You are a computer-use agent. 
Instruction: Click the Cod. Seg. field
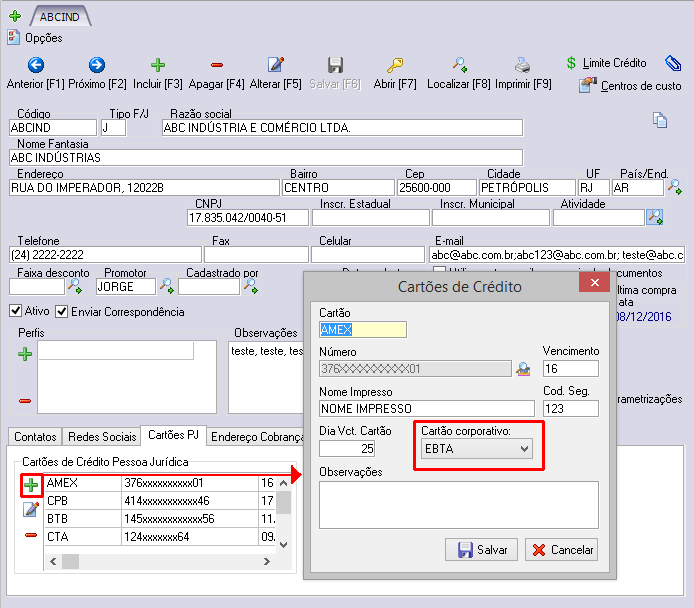point(571,408)
